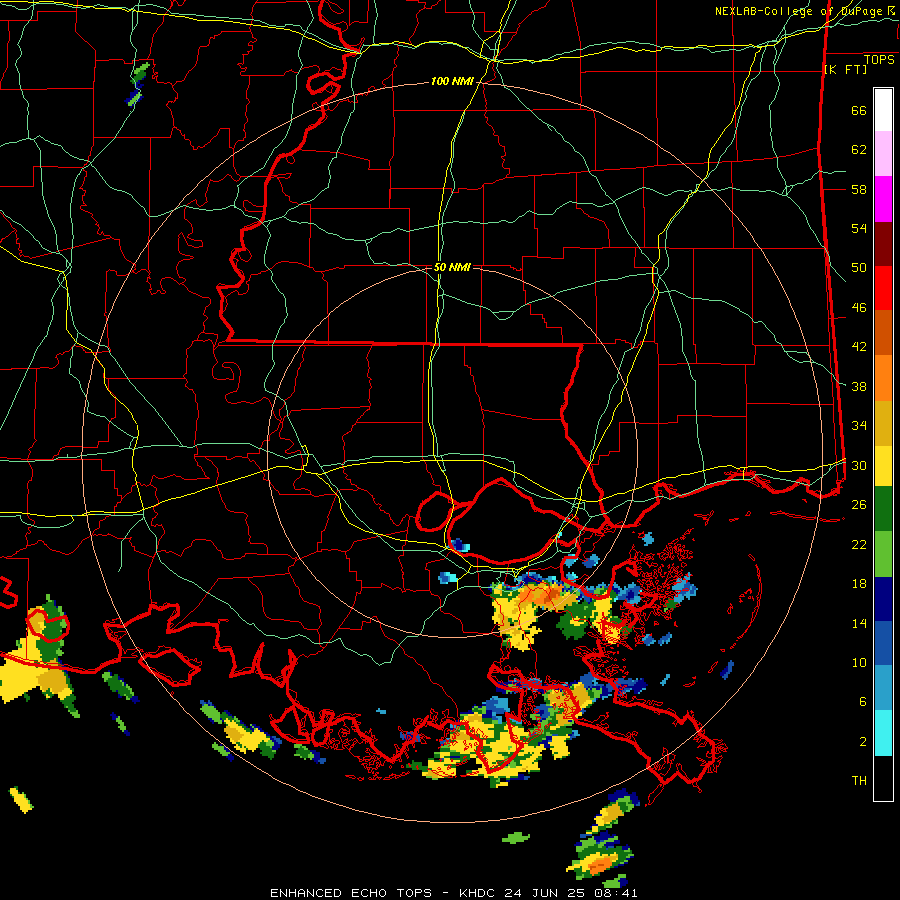
Task: Click the light green 18-22 kft legend swatch
Action: [x=883, y=554]
